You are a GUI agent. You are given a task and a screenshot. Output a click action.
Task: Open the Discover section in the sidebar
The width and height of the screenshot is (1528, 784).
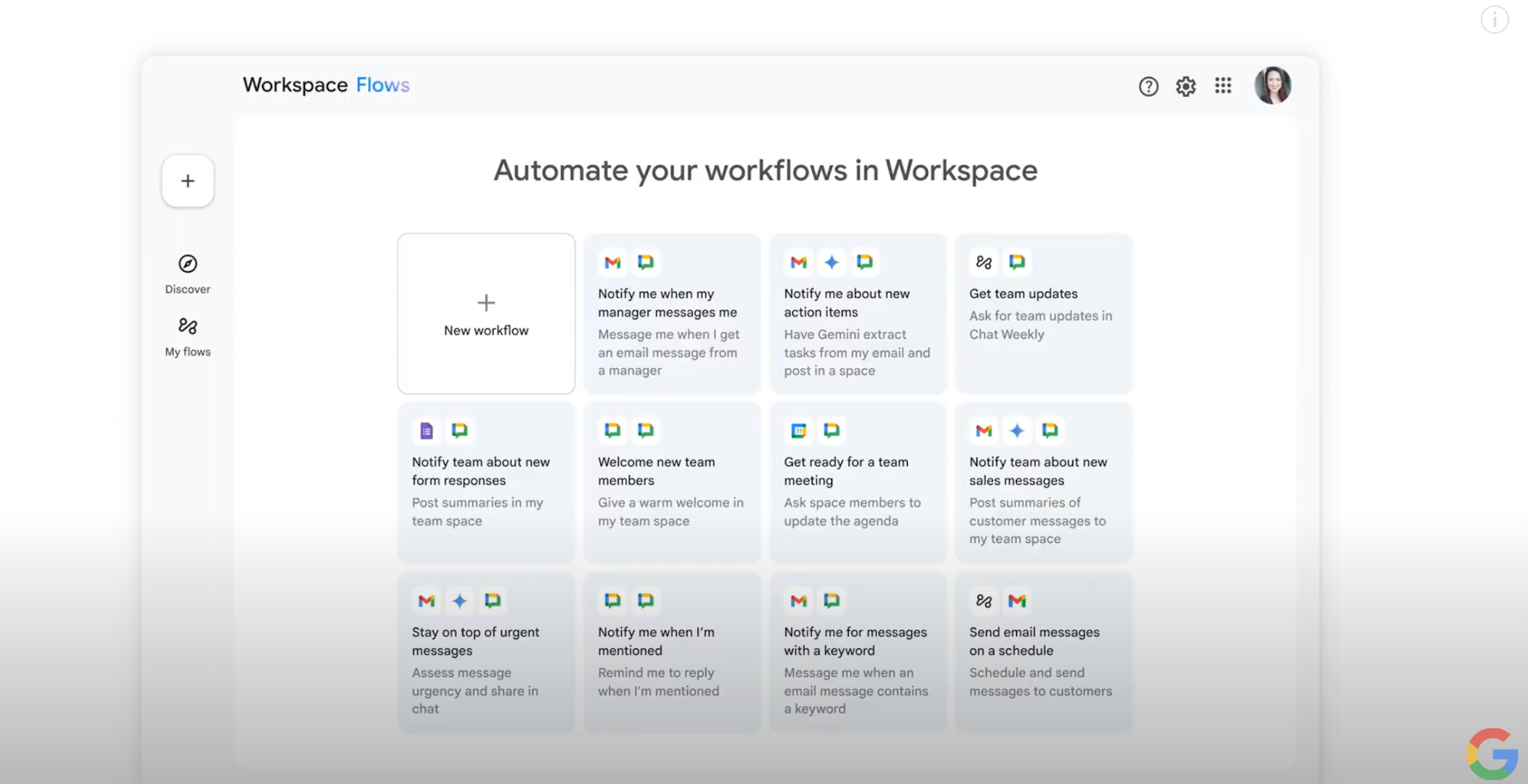[188, 272]
